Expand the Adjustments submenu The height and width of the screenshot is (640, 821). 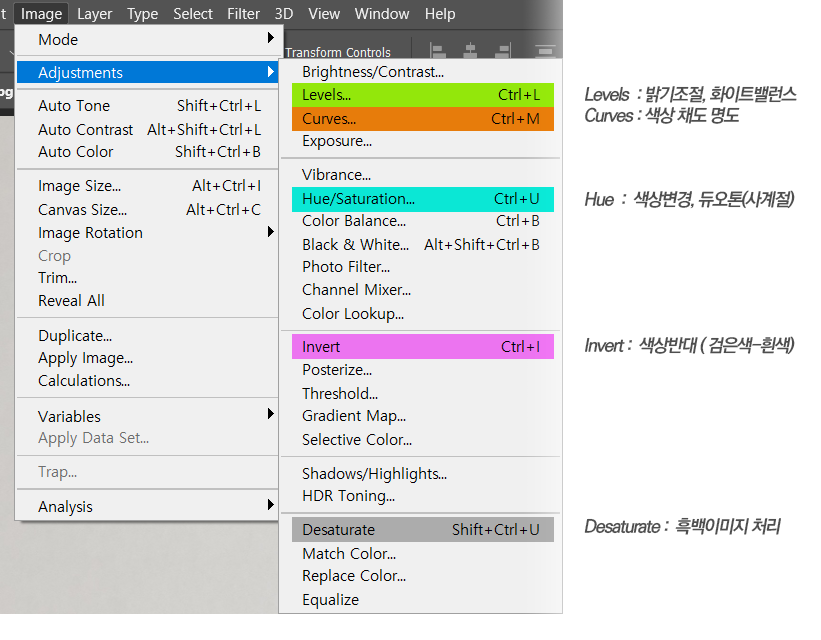click(x=148, y=72)
